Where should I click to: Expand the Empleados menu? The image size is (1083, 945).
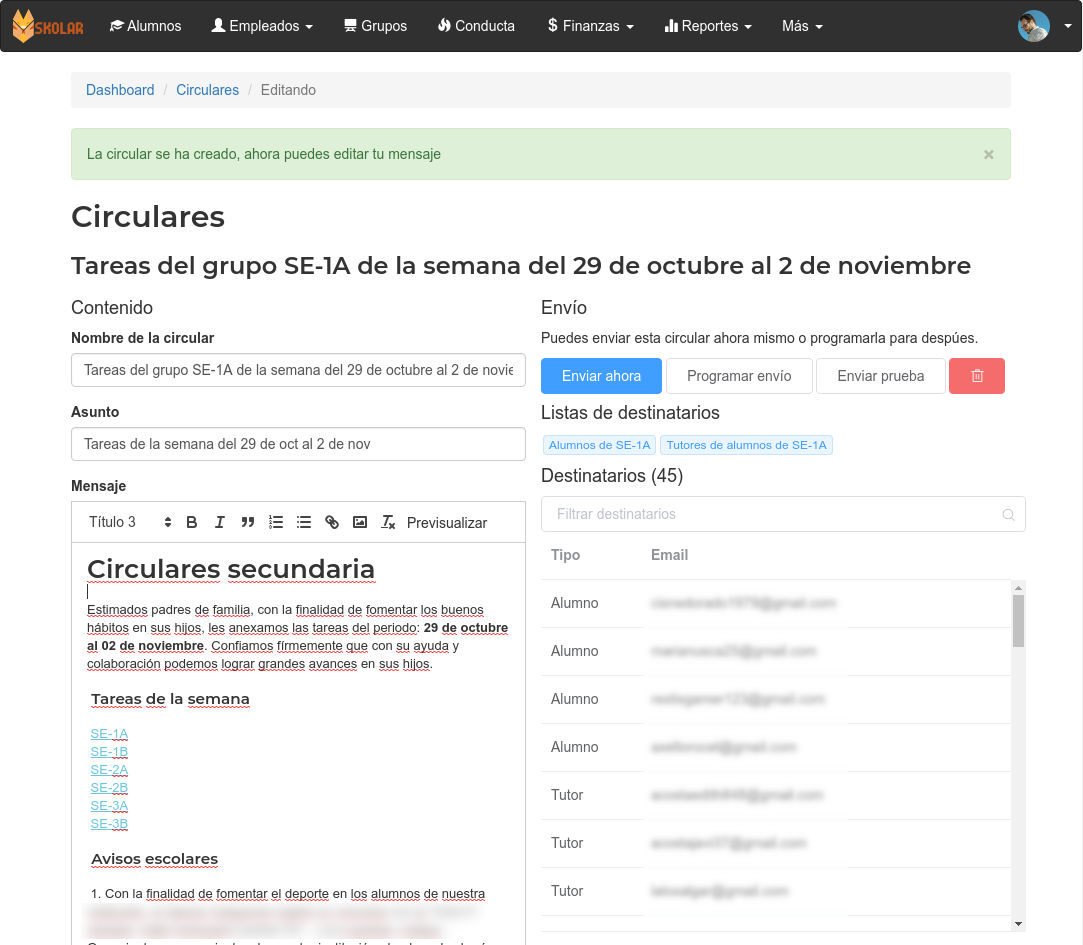click(262, 26)
